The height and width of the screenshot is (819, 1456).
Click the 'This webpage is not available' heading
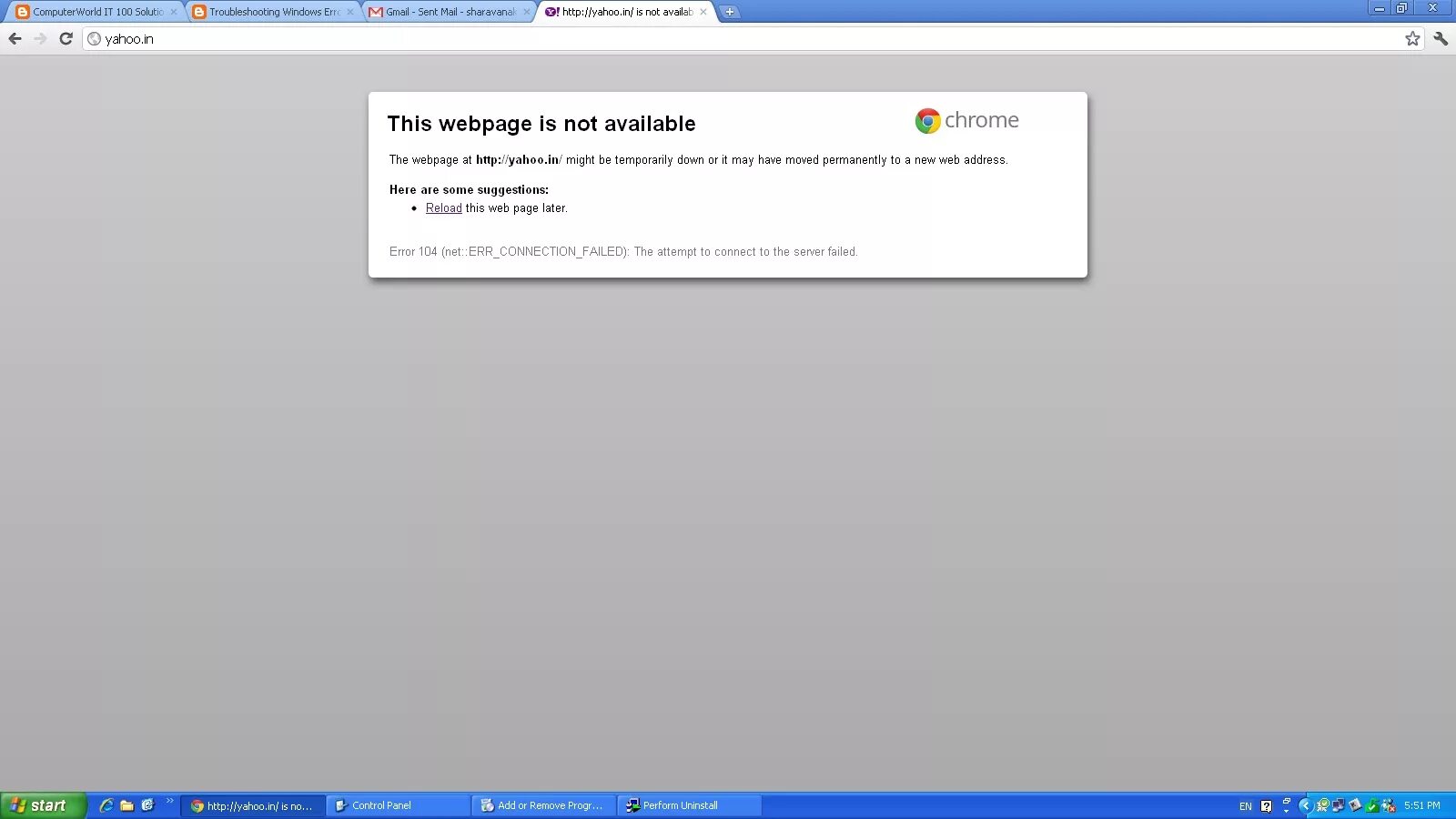tap(541, 124)
